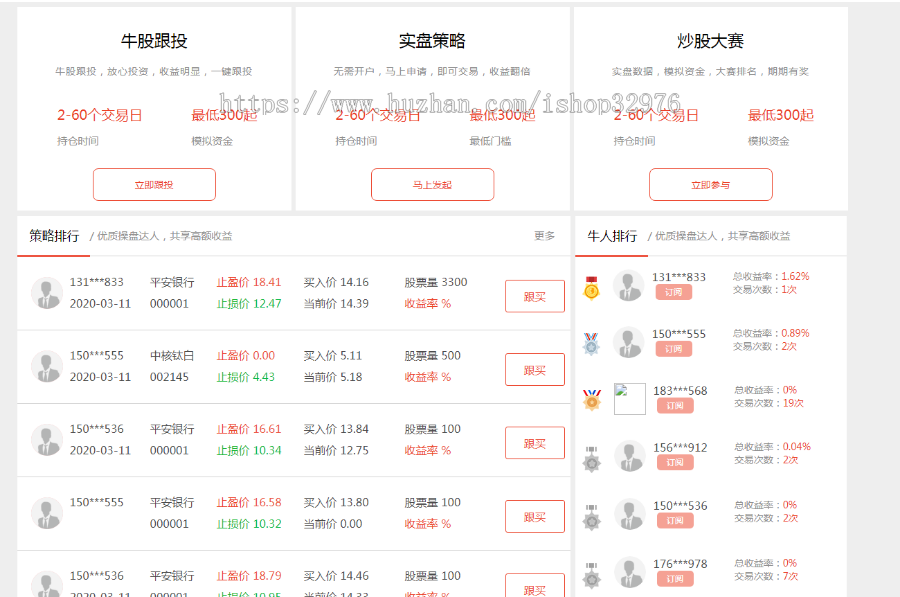Click 跟买 for the 中核钛白 002145 strategy
The image size is (900, 597).
click(534, 369)
